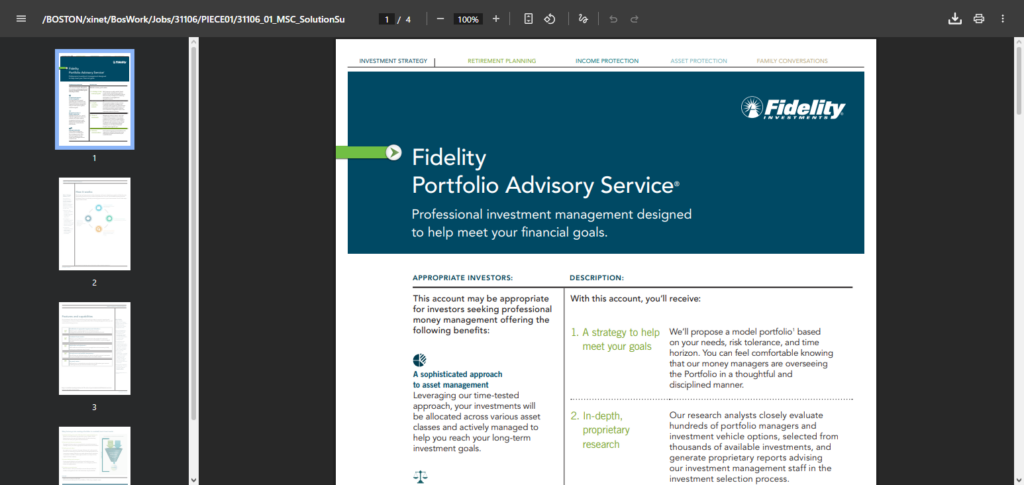
Task: Click the 'APPROPRIATE INVESTORS:' heading
Action: pos(462,278)
